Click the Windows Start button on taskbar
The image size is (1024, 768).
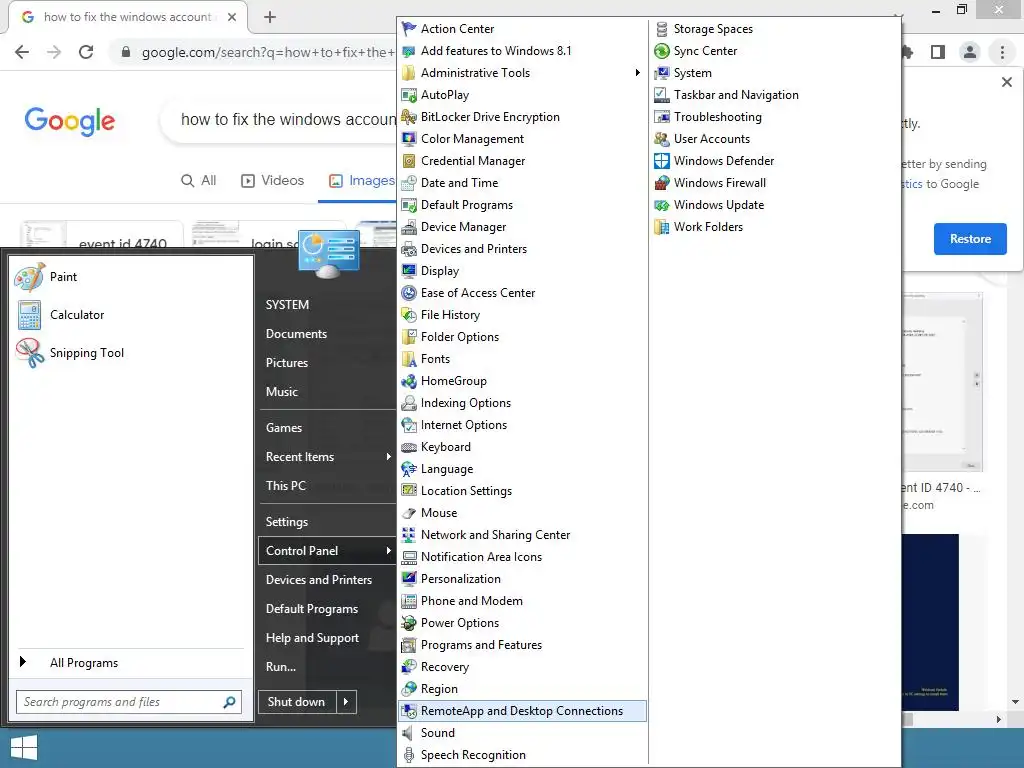tap(24, 748)
